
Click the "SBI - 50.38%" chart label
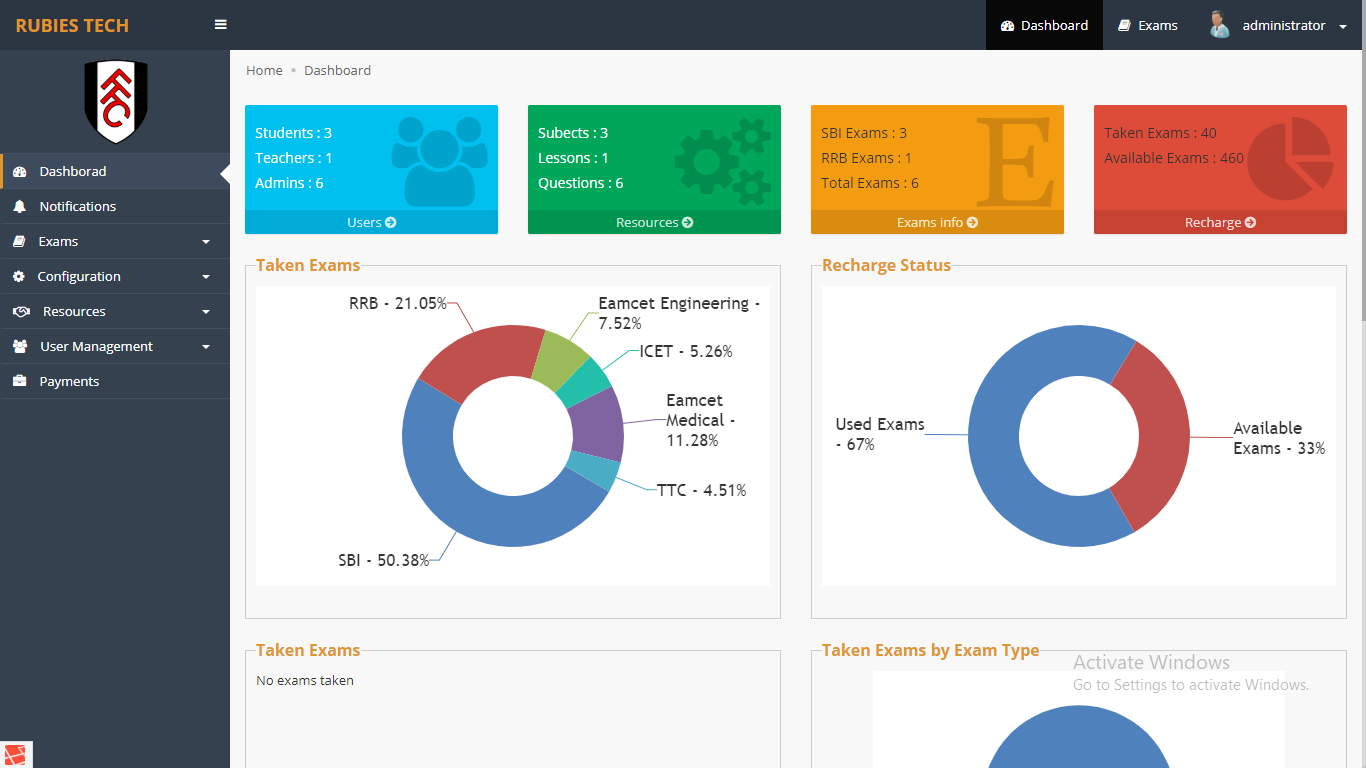[384, 560]
